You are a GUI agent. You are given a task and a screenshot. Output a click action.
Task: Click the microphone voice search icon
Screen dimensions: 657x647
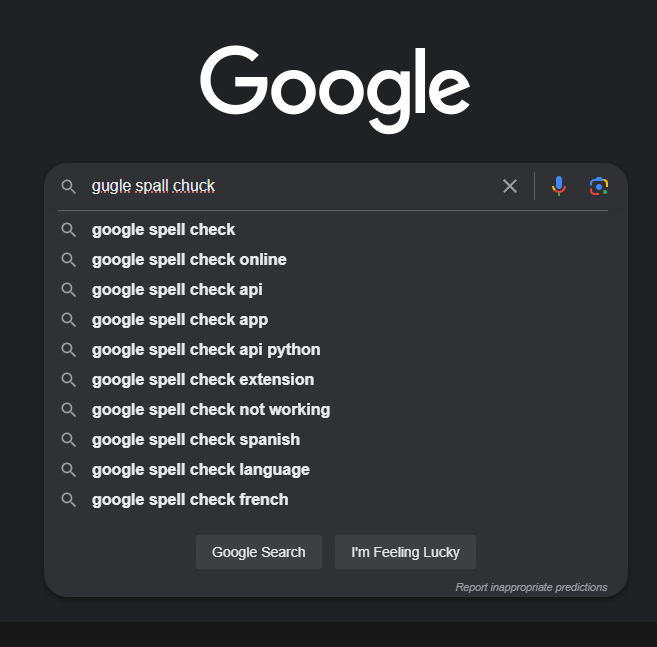point(559,186)
